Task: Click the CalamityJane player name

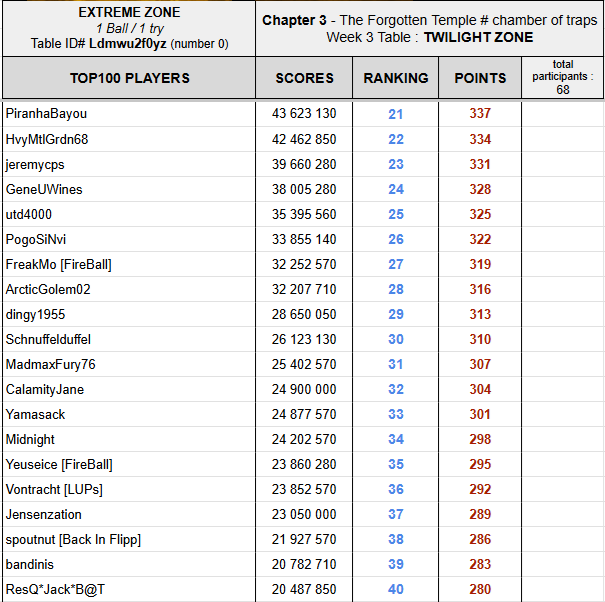Action: pos(45,389)
